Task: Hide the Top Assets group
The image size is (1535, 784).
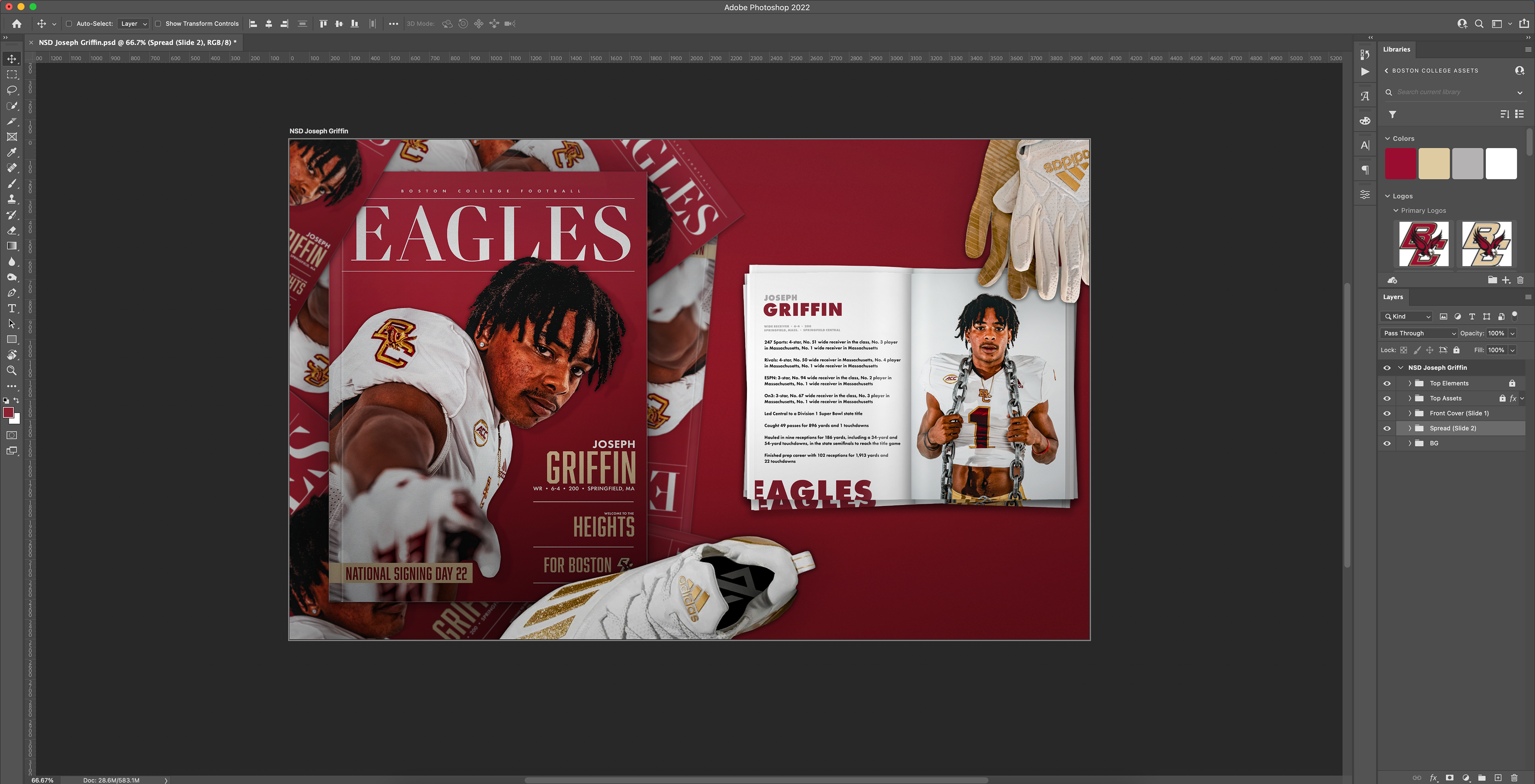Action: click(x=1387, y=398)
